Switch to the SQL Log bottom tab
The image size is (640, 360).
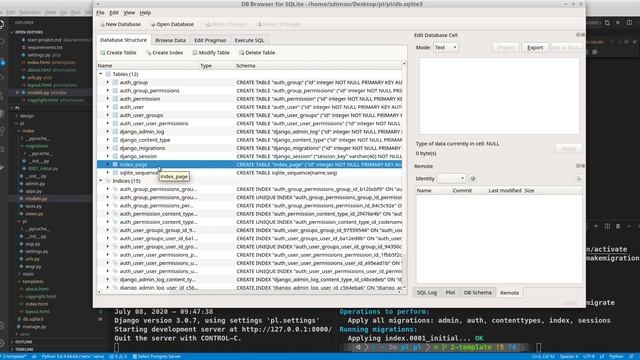(x=427, y=293)
